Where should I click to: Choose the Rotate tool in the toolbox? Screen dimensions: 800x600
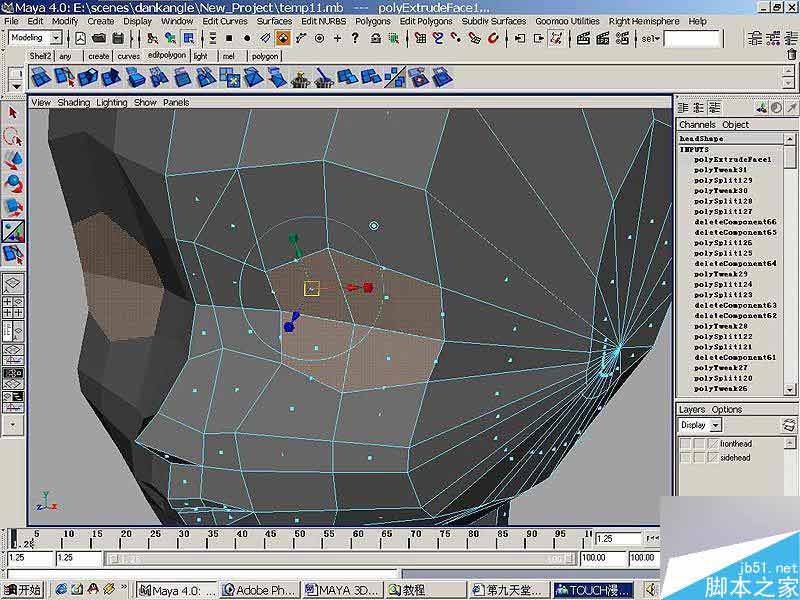[13, 184]
